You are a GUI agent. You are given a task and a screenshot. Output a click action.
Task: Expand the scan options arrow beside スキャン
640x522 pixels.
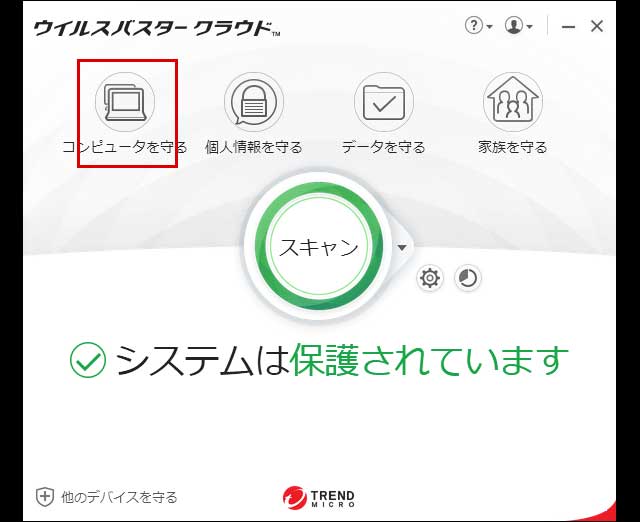coord(402,248)
